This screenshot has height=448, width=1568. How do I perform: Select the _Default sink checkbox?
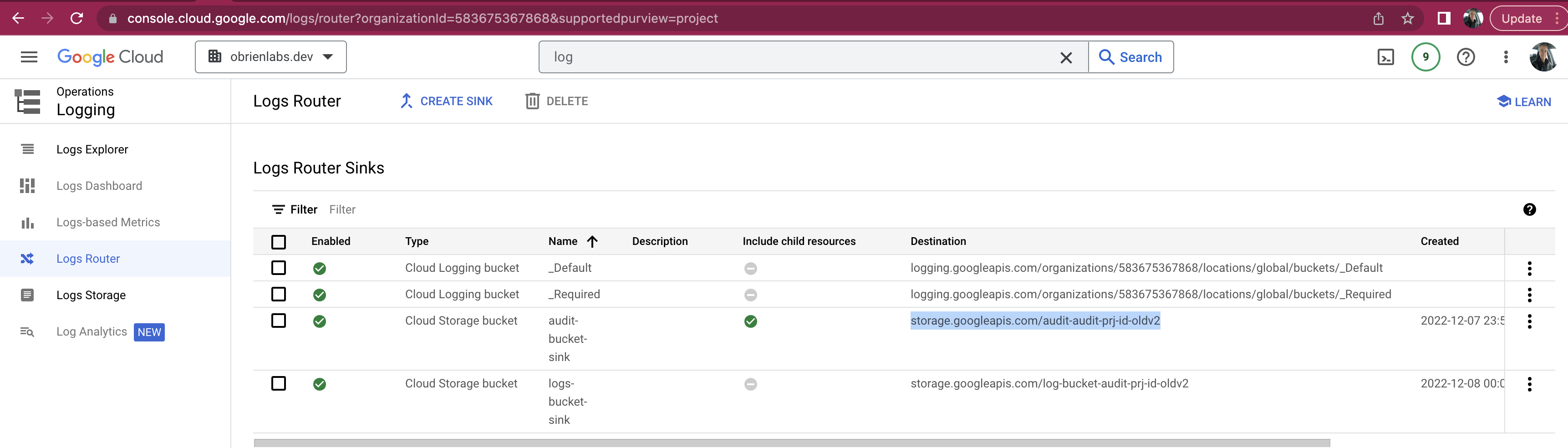click(x=279, y=268)
